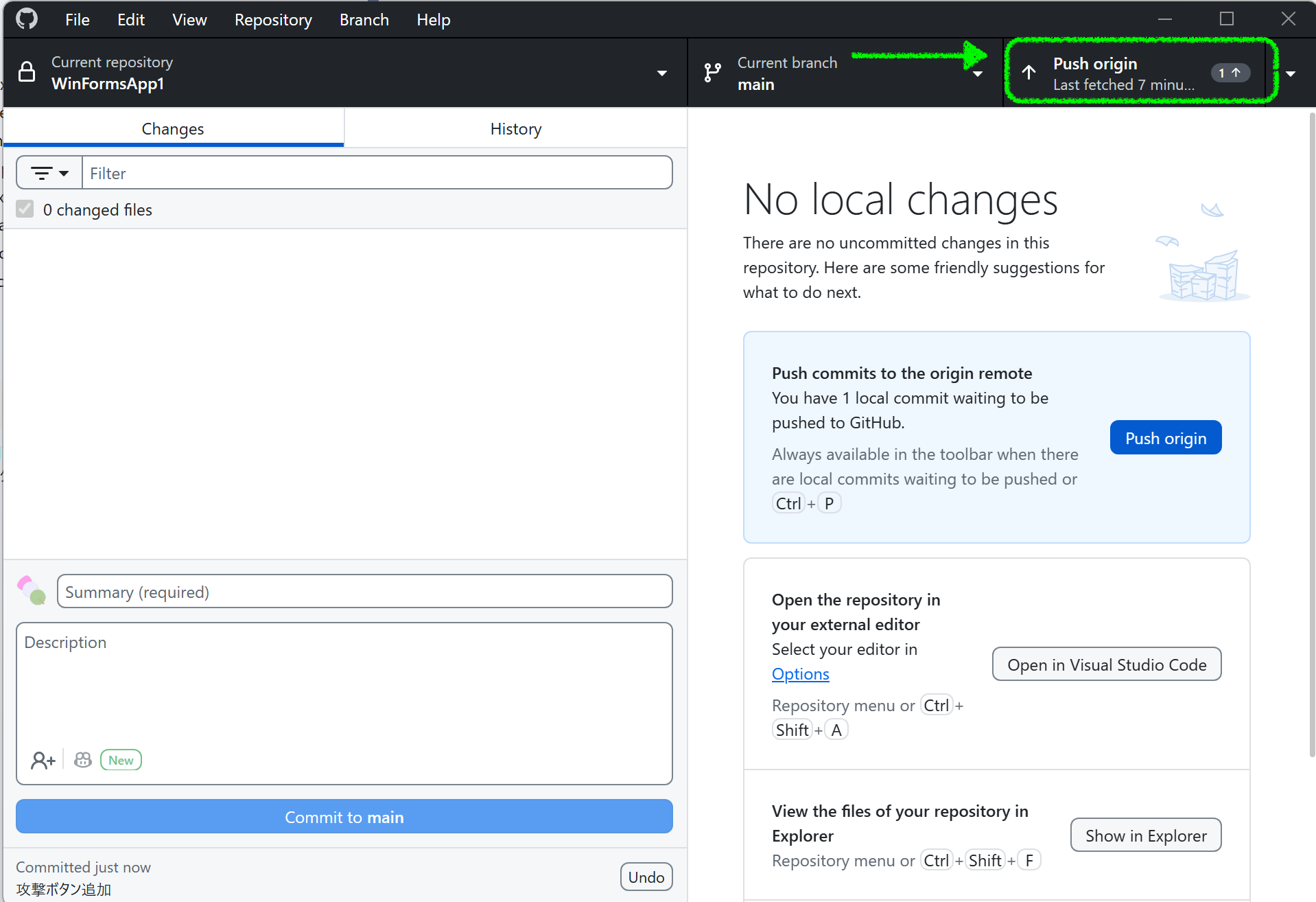1316x902 pixels.
Task: Switch to the History tab
Action: tap(516, 128)
